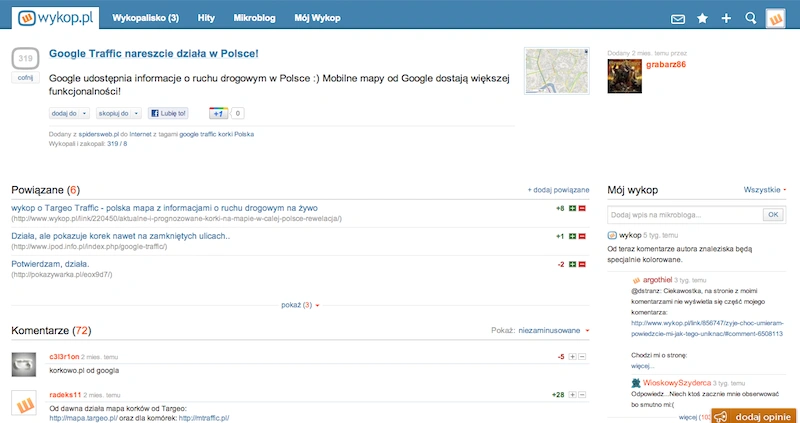Click 'dodaj opinie' feedback button
The image size is (800, 423).
754,416
